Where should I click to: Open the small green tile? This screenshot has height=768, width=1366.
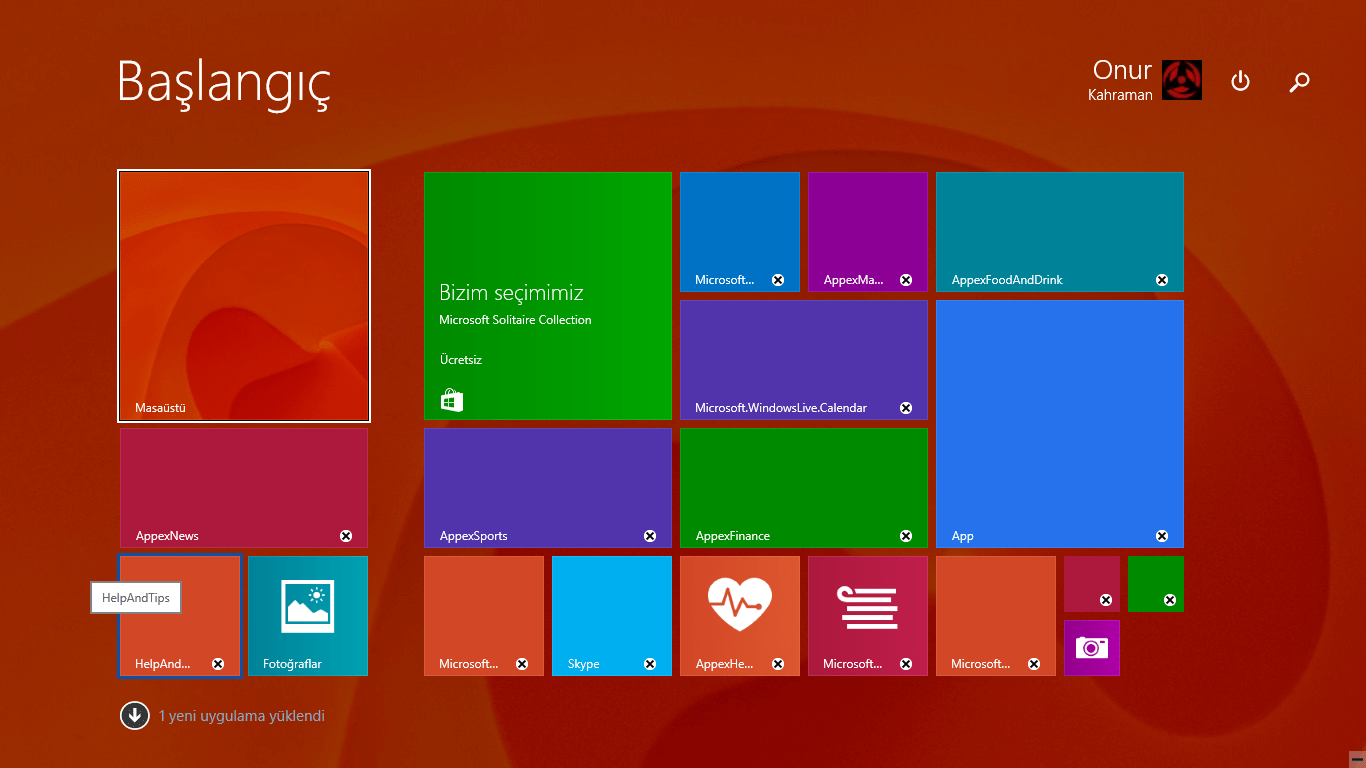[1156, 584]
